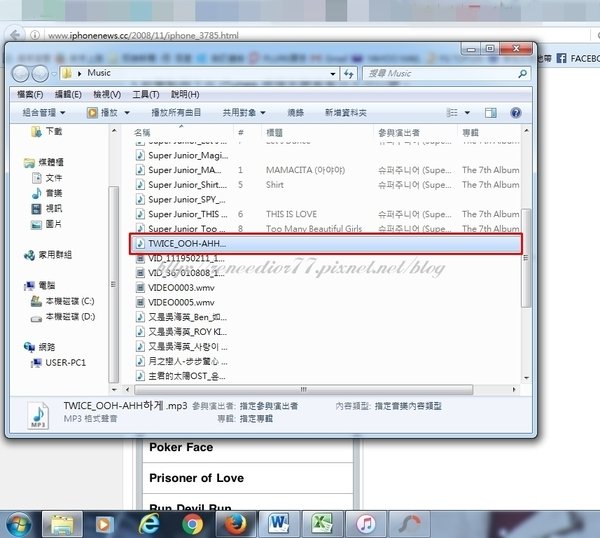
Task: Select 音樂 music library
Action: click(47, 193)
